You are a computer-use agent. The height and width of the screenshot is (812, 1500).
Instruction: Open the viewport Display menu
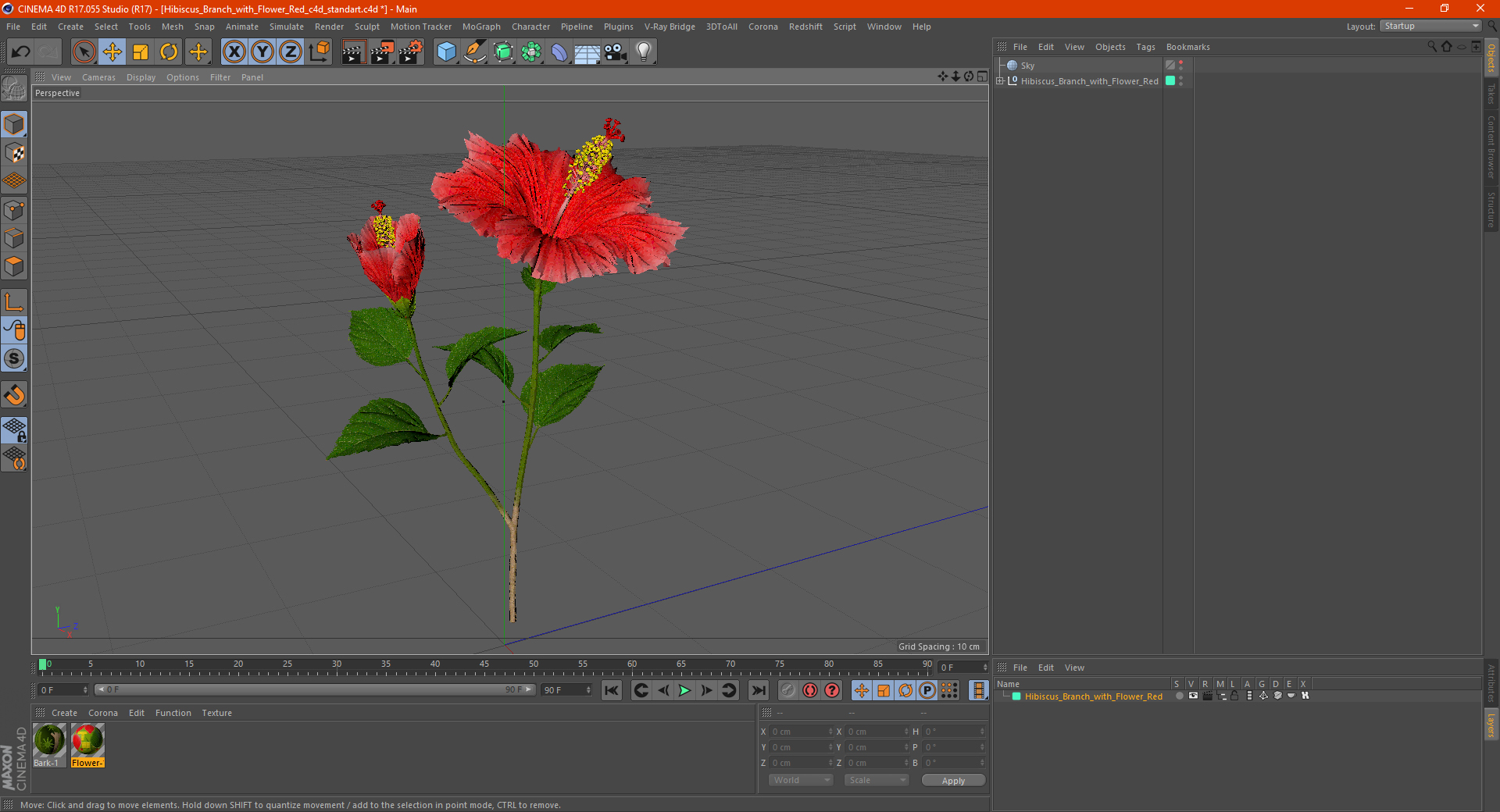[141, 77]
